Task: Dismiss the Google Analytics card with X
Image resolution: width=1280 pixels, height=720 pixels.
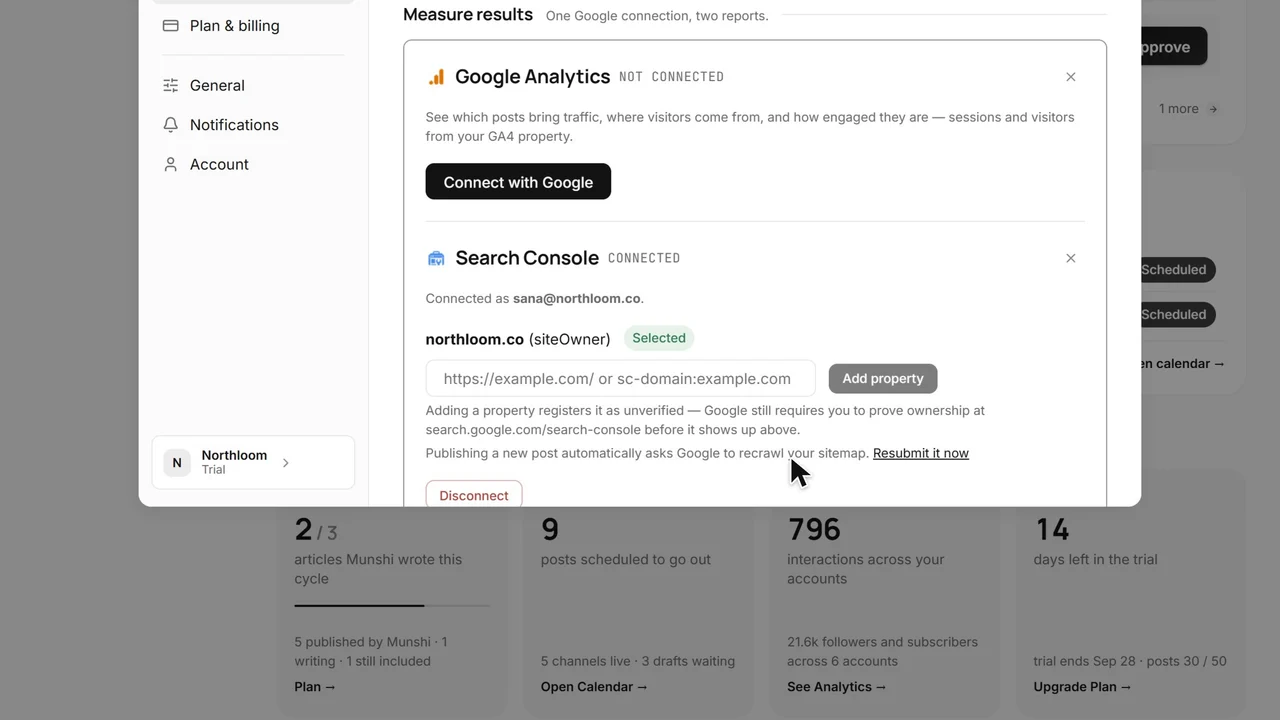Action: [x=1071, y=77]
